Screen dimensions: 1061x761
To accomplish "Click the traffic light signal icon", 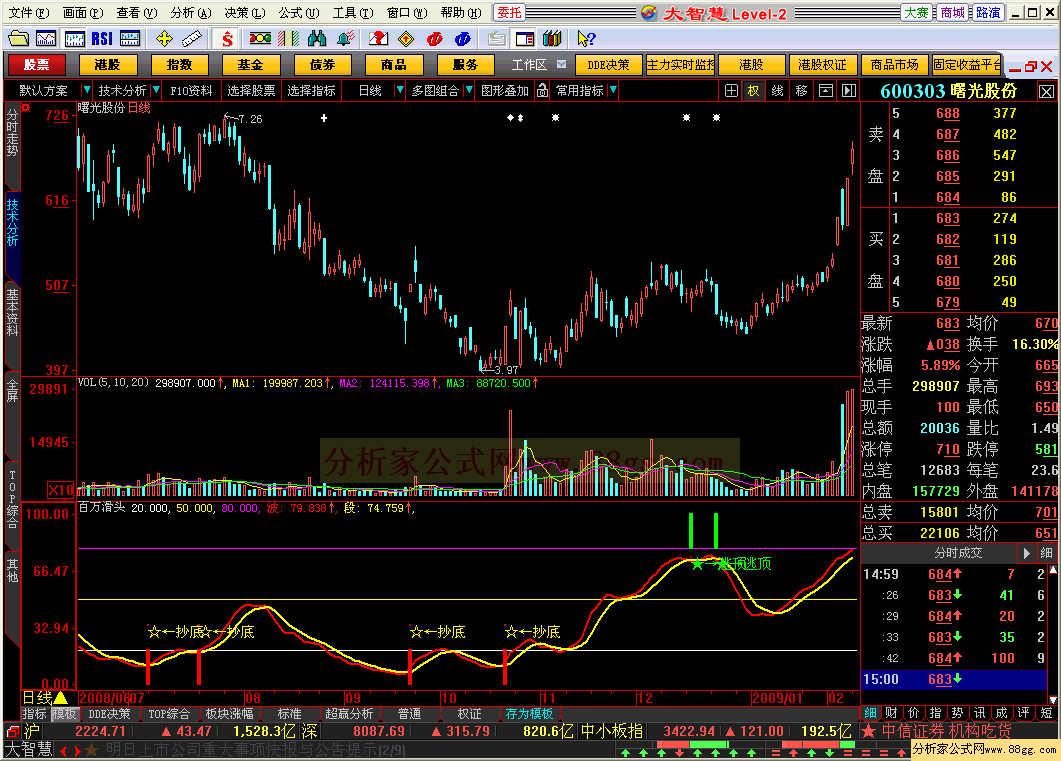I will pyautogui.click(x=261, y=39).
